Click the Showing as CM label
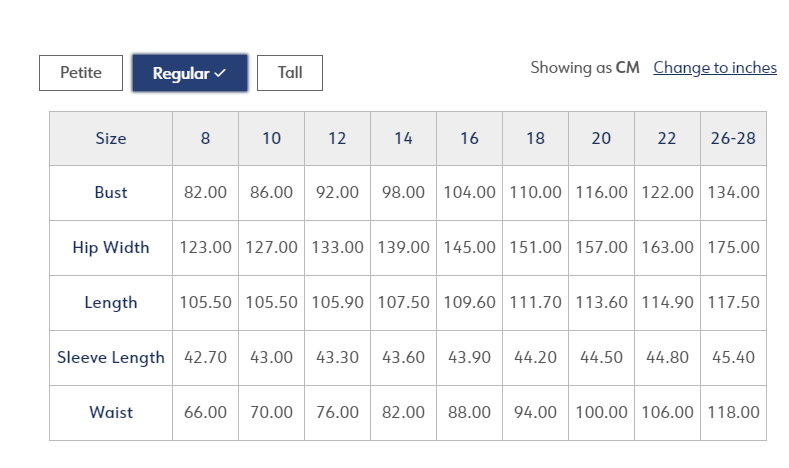The height and width of the screenshot is (468, 789). 585,67
